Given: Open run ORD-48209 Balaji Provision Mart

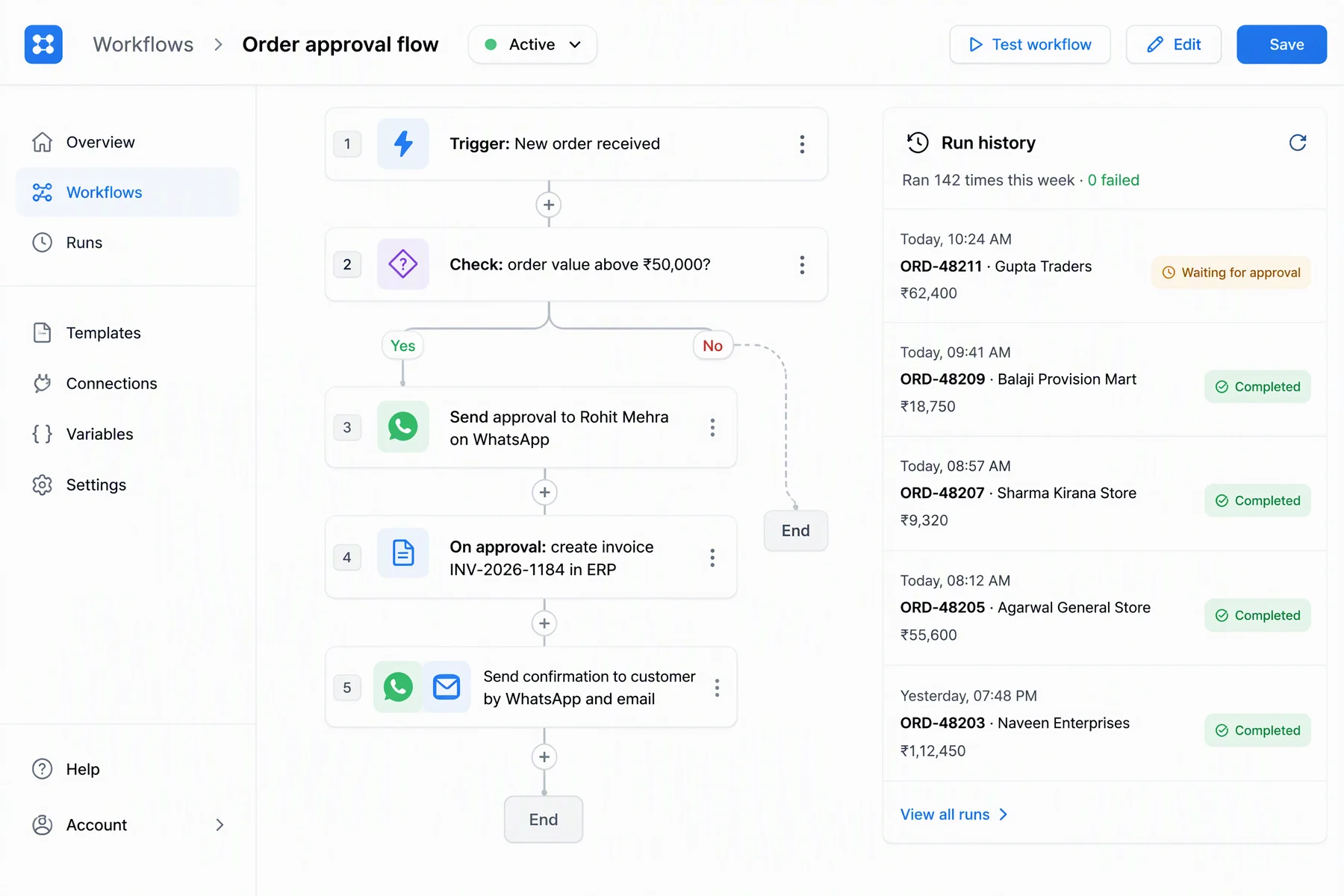Looking at the screenshot, I should coord(1104,379).
